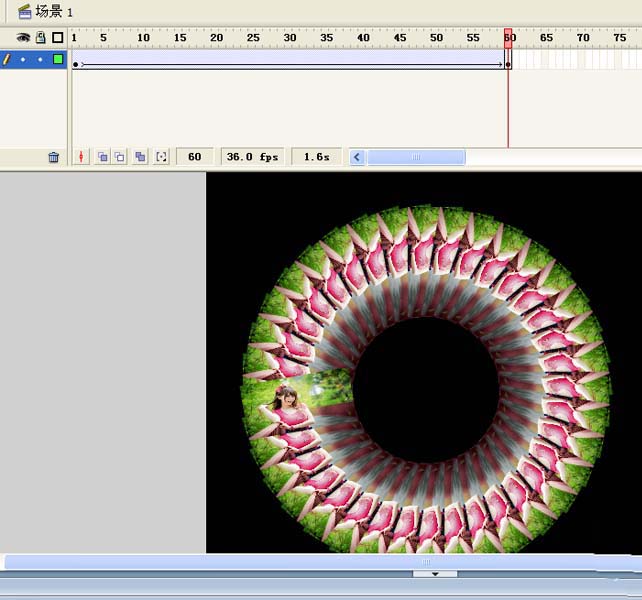The image size is (642, 600).
Task: Select the 场景 1 scene label
Action: pos(54,11)
